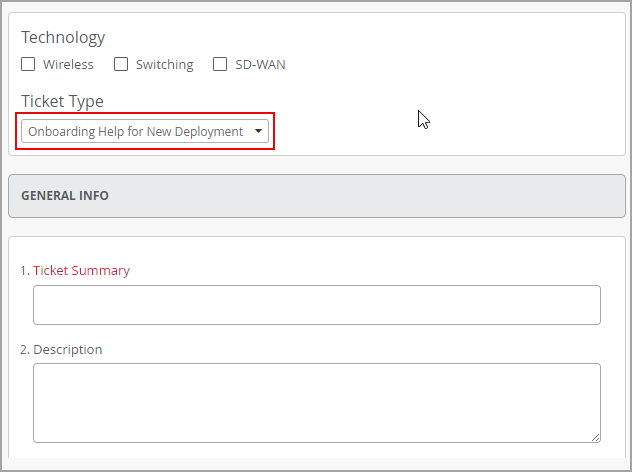Click the number 2 before Description
Image resolution: width=632 pixels, height=472 pixels.
pos(24,349)
